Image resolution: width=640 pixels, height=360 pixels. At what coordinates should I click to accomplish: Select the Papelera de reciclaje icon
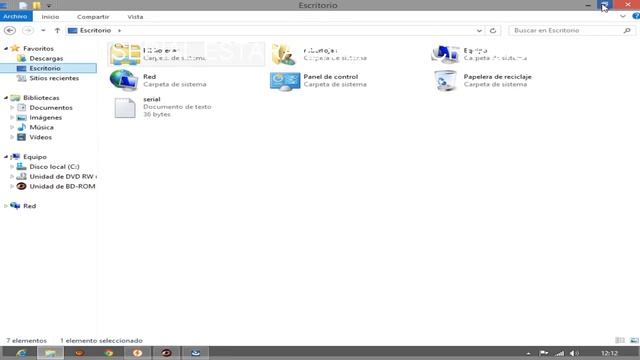click(445, 80)
